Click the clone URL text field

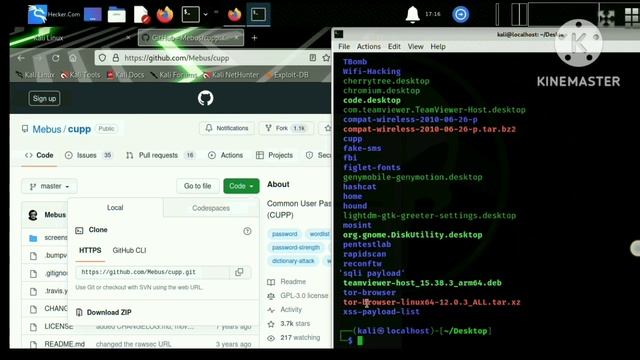coord(153,272)
